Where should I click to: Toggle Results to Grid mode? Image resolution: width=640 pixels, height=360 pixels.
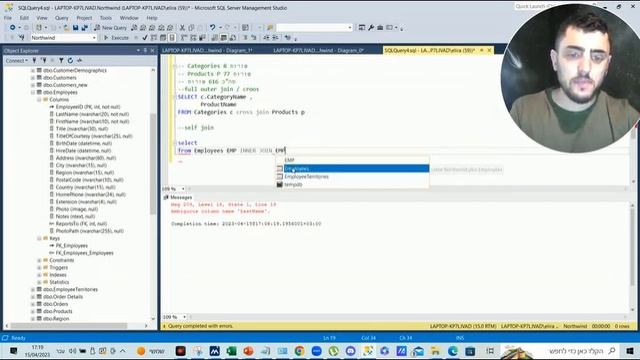[224, 38]
